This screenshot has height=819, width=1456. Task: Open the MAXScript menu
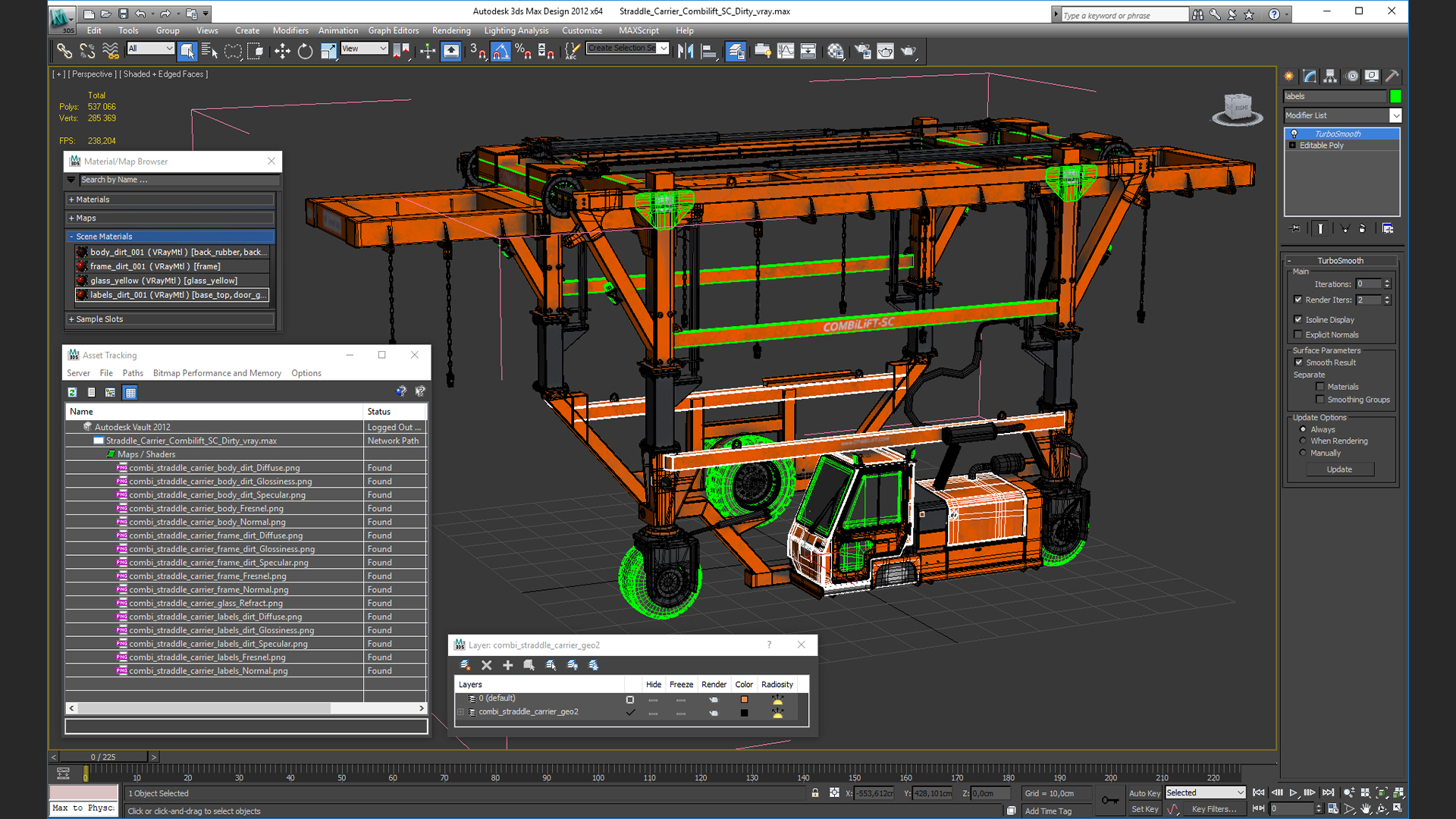click(639, 30)
